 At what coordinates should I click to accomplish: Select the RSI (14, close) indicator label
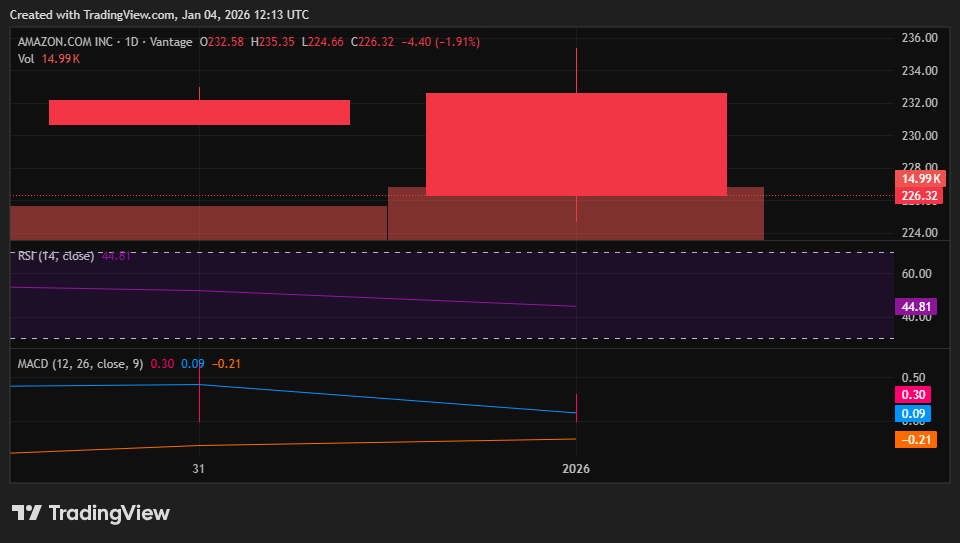56,256
